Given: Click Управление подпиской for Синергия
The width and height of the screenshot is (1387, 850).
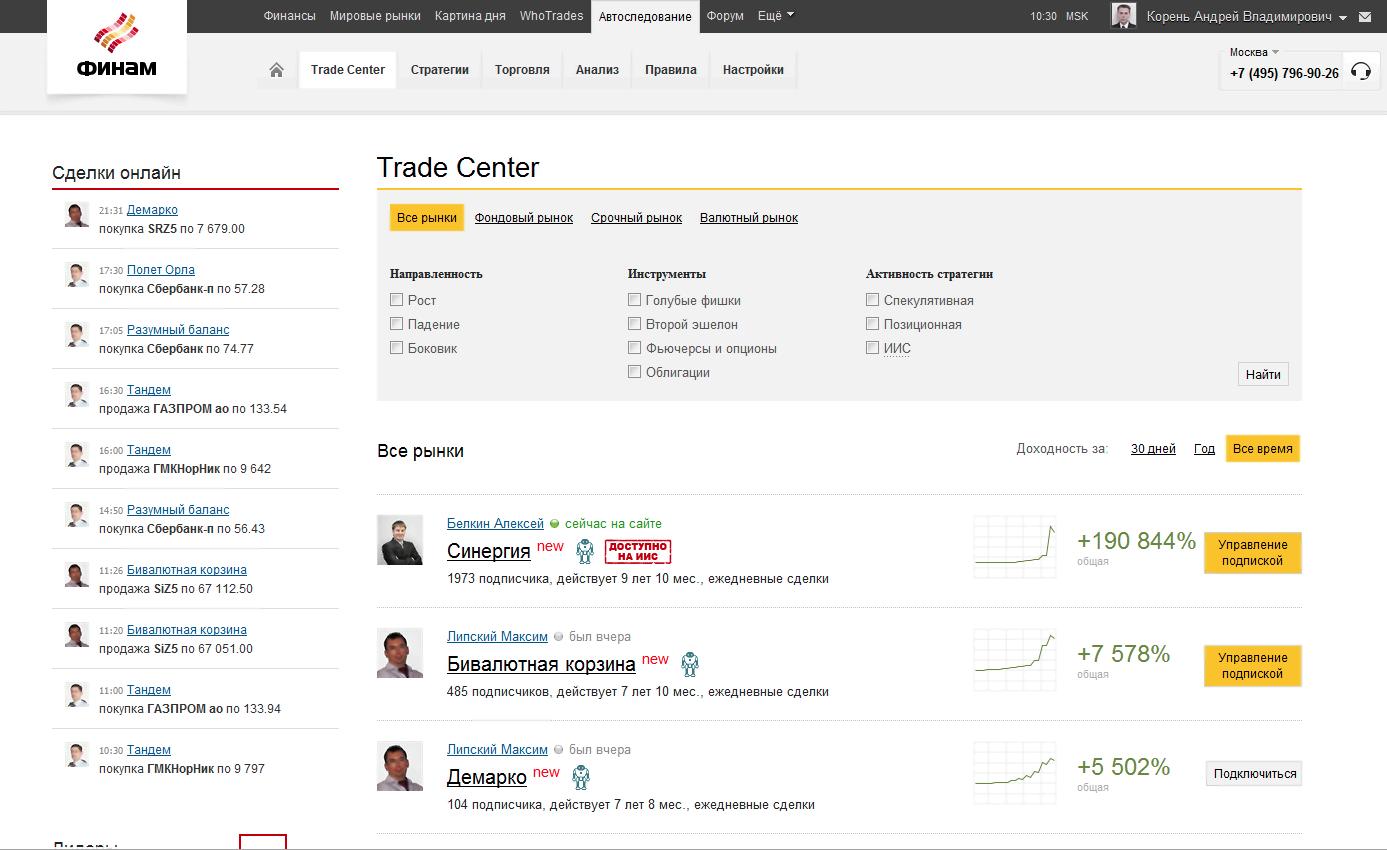Looking at the screenshot, I should [1253, 553].
